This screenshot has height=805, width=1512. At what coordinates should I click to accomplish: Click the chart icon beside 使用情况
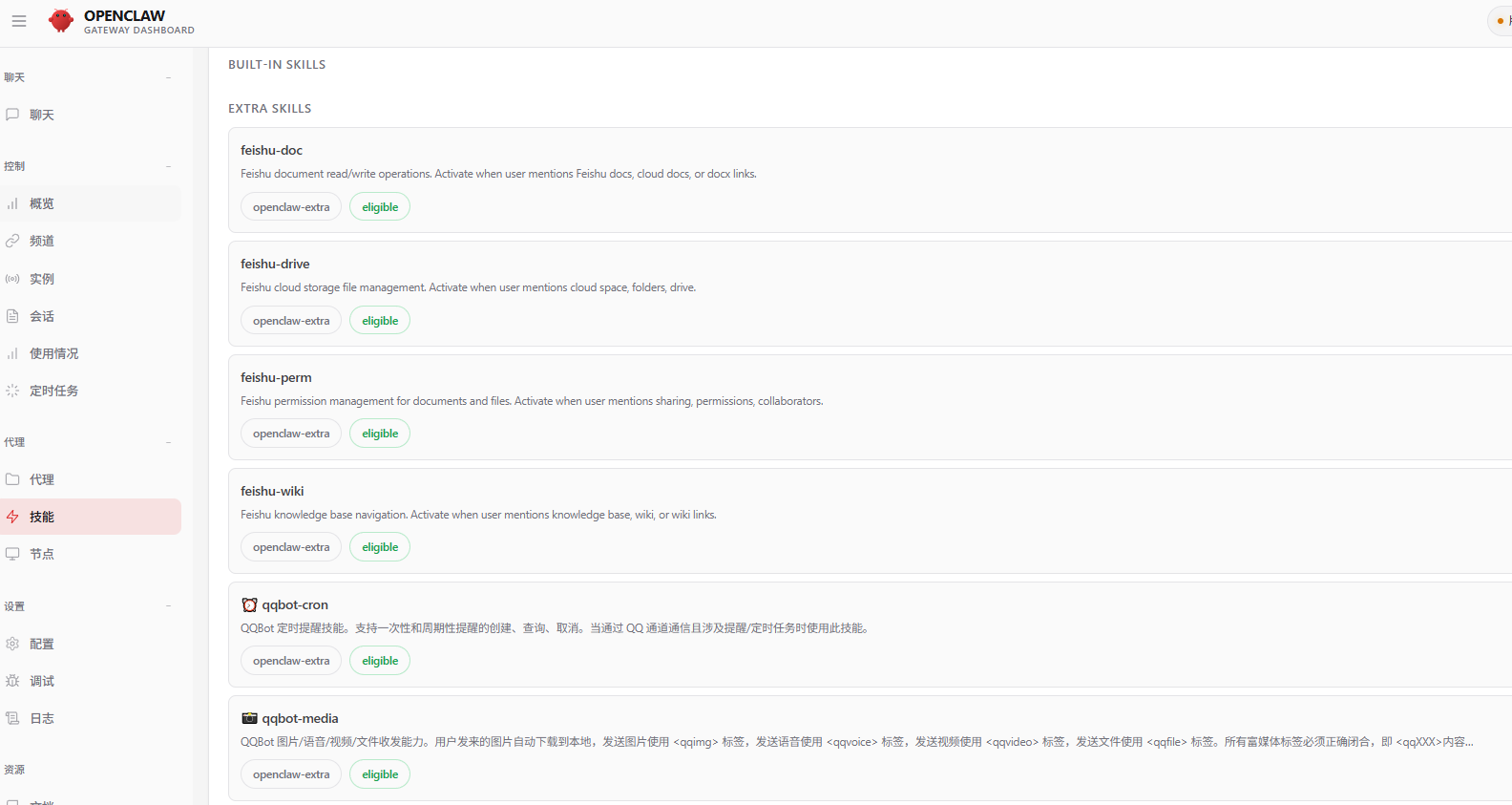[x=12, y=353]
